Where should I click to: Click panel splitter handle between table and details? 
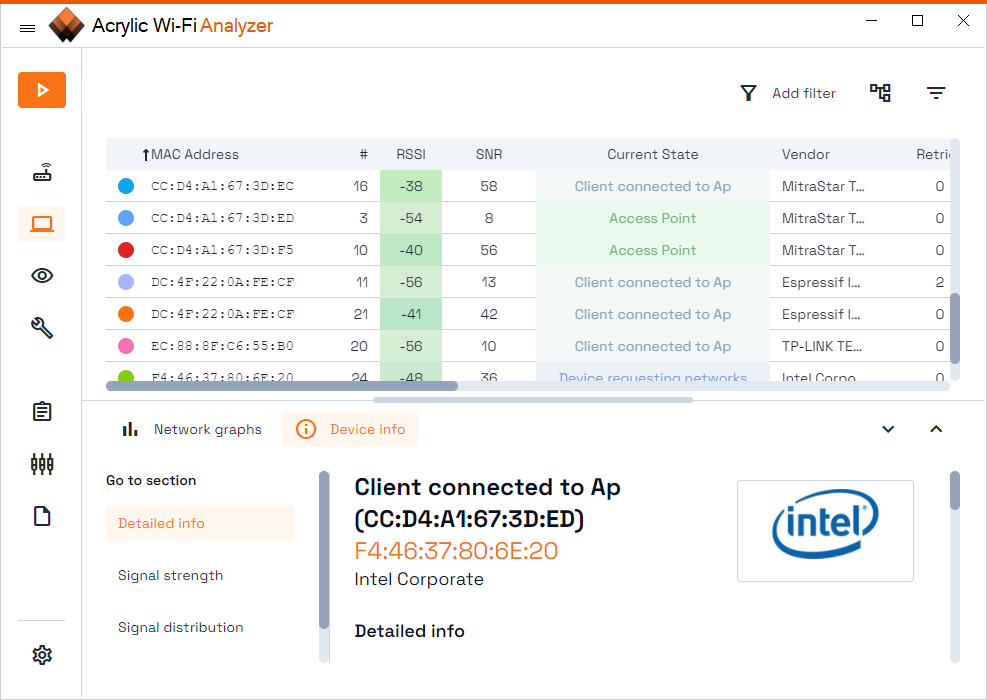533,400
